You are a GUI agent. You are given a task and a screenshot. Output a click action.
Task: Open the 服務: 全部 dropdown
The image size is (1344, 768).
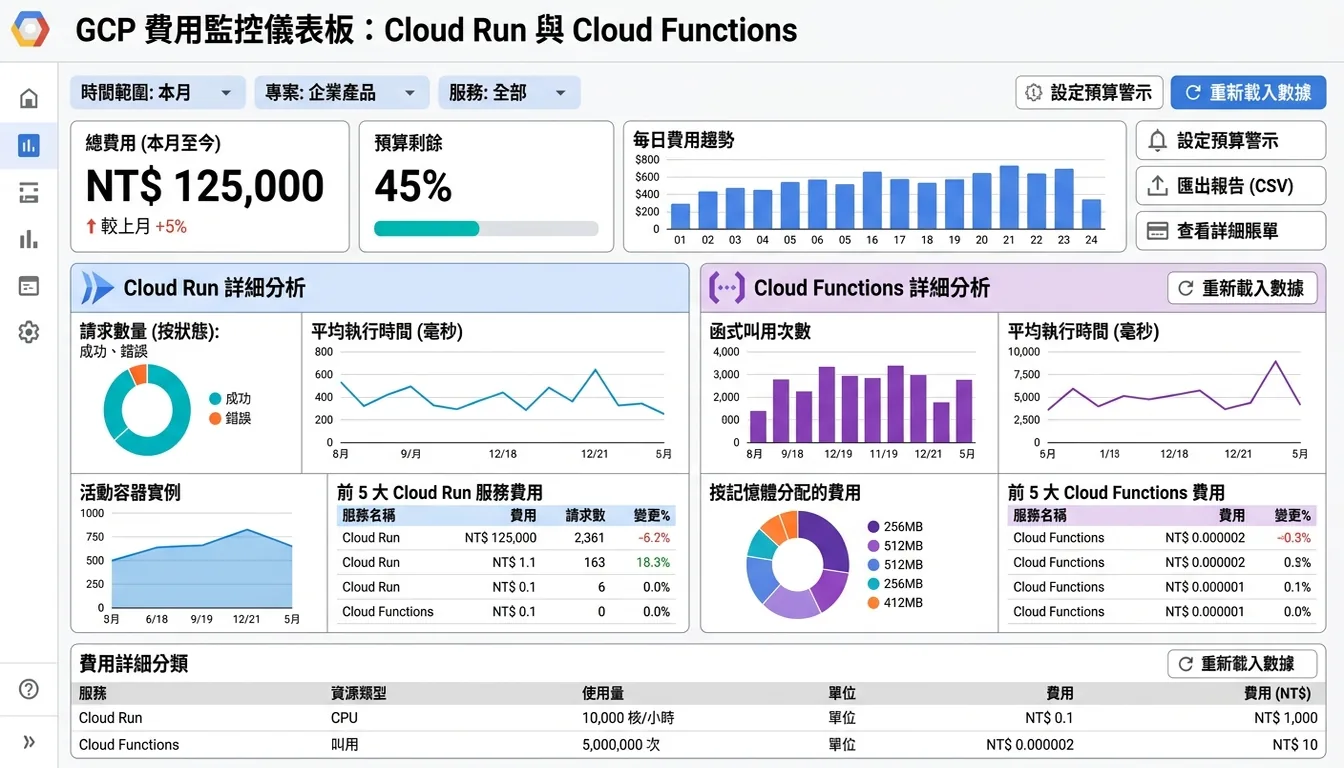[x=509, y=93]
